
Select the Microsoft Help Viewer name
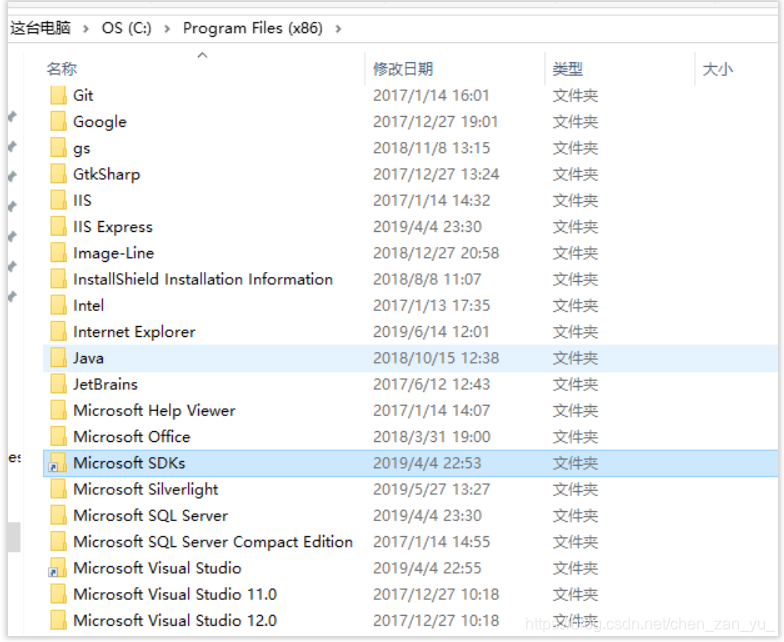point(154,410)
